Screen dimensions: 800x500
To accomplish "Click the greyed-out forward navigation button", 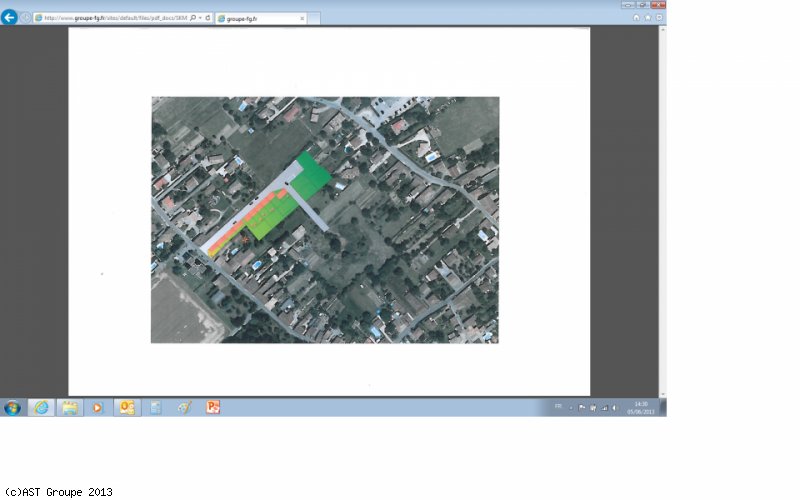I will pyautogui.click(x=25, y=18).
